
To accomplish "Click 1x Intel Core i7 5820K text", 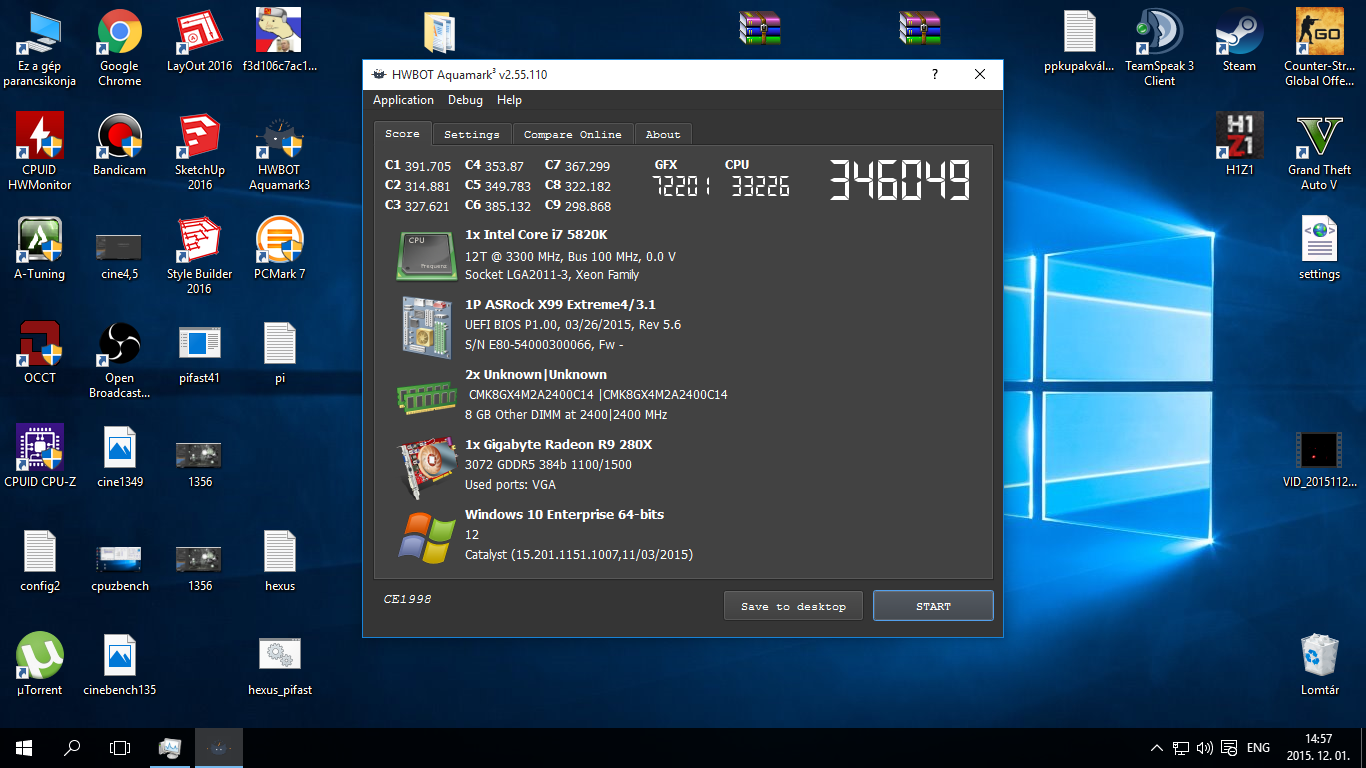I will click(536, 235).
